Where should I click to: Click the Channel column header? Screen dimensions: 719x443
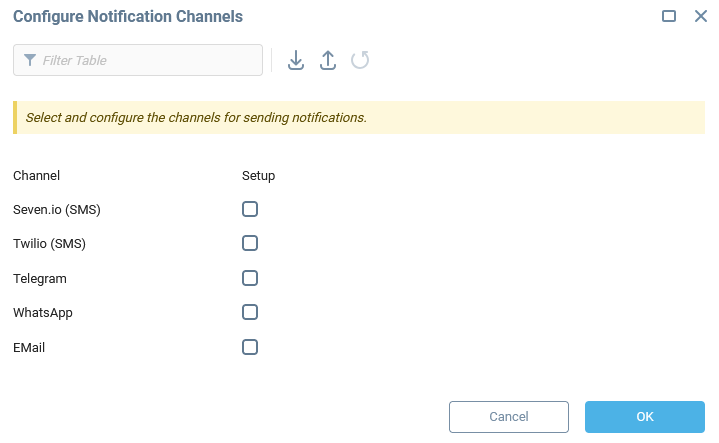coord(37,175)
